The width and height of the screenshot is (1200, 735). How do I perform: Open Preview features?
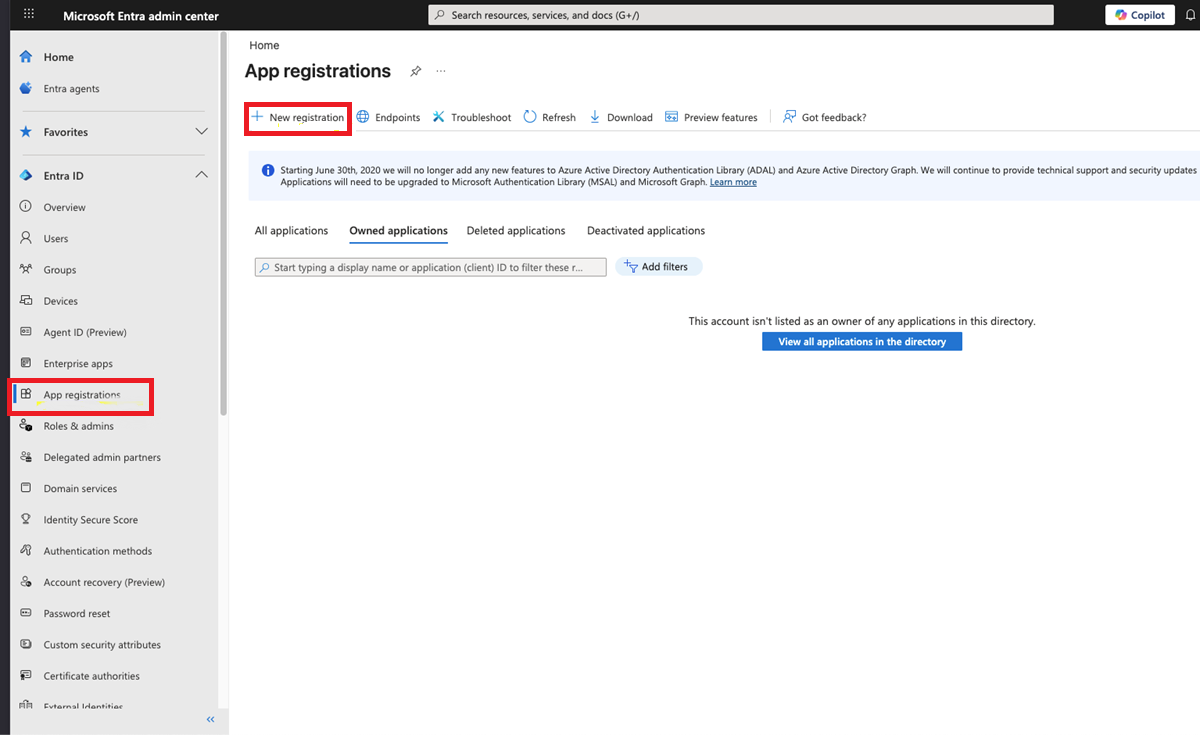[x=711, y=117]
